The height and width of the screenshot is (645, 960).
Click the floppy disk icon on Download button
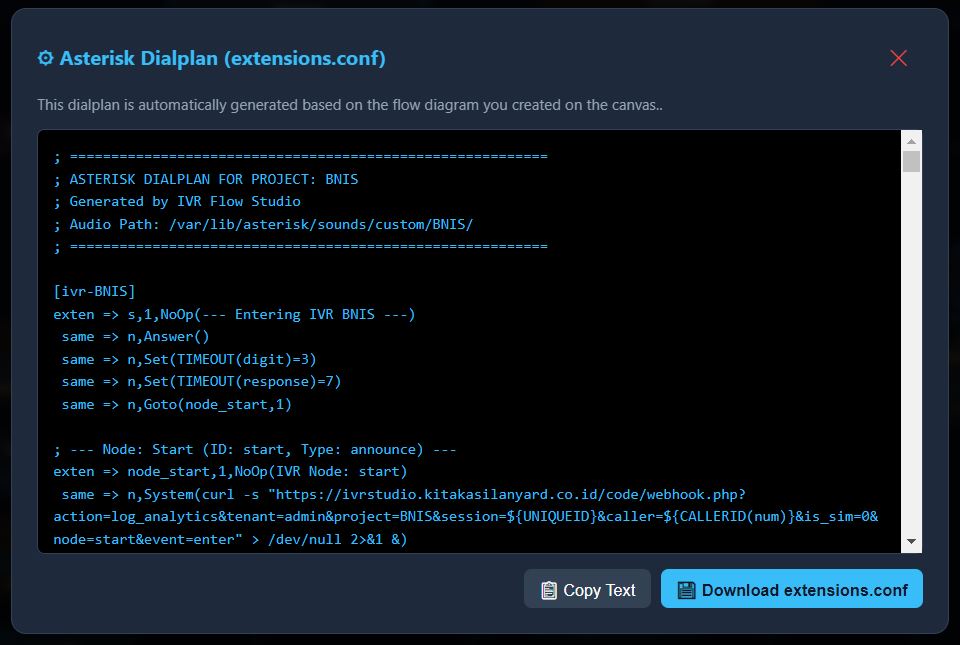(x=686, y=590)
